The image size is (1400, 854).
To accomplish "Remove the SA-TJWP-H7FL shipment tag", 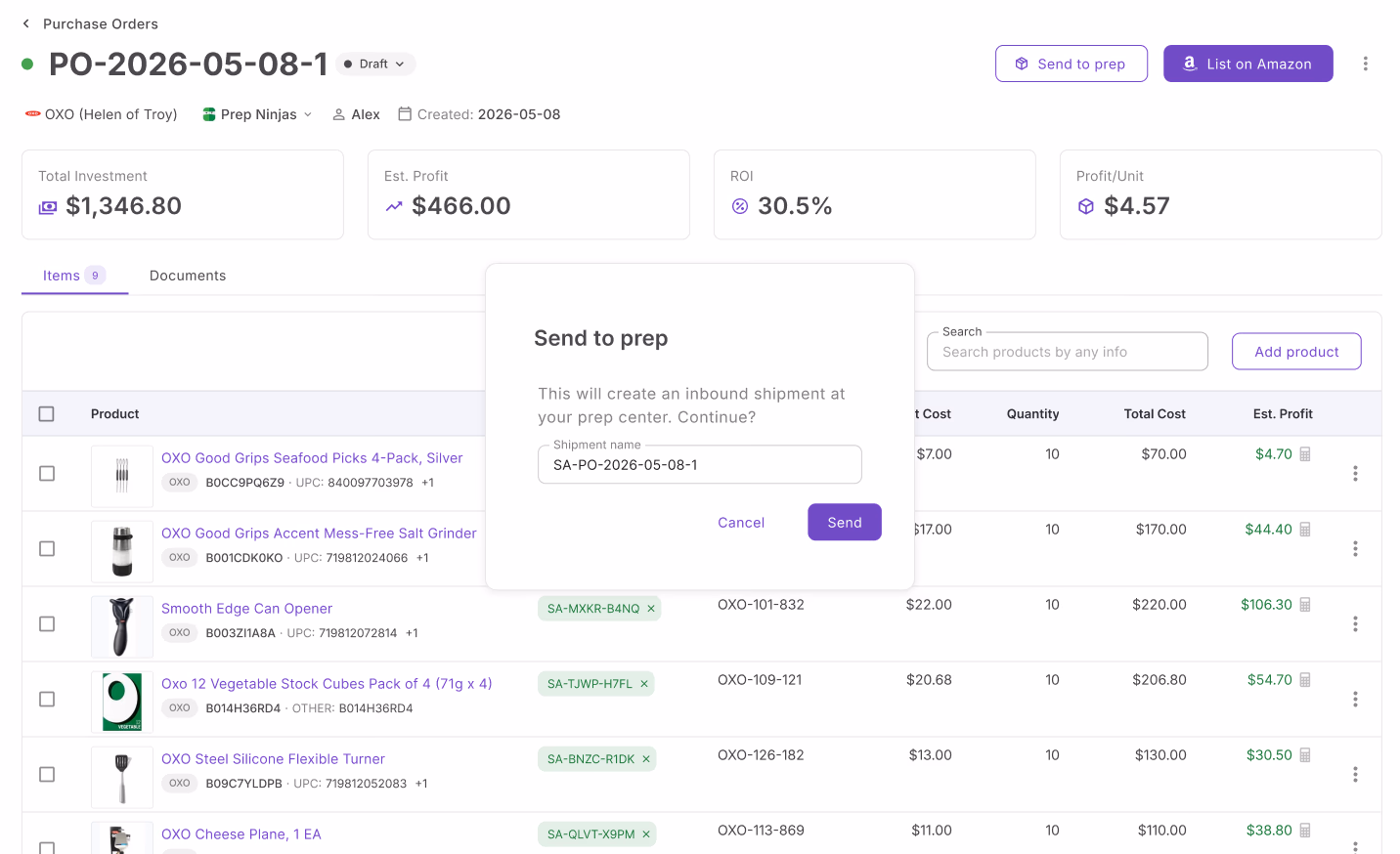I will click(644, 684).
